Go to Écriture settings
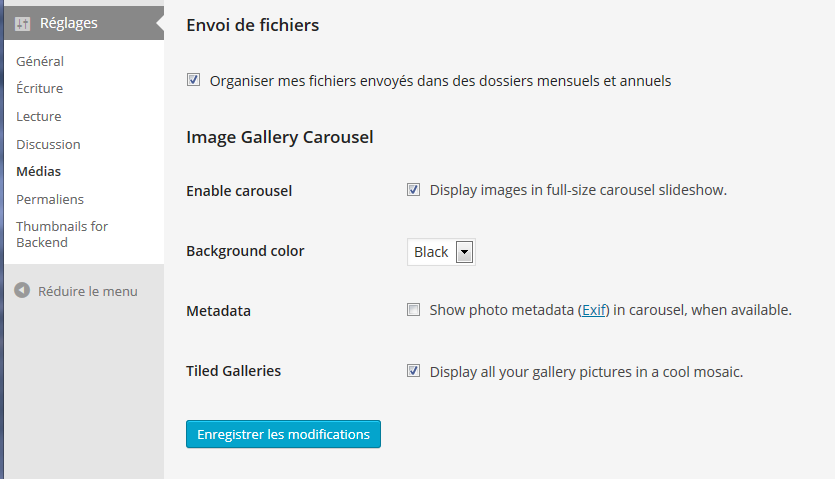The height and width of the screenshot is (479, 835). pos(39,88)
